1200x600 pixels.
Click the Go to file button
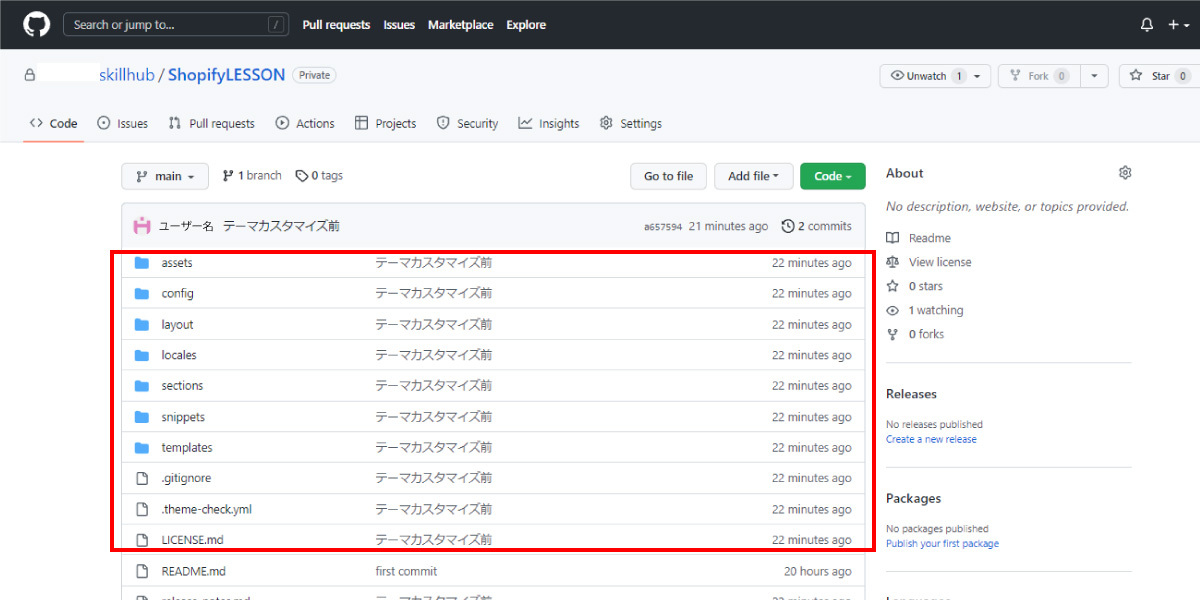(668, 176)
